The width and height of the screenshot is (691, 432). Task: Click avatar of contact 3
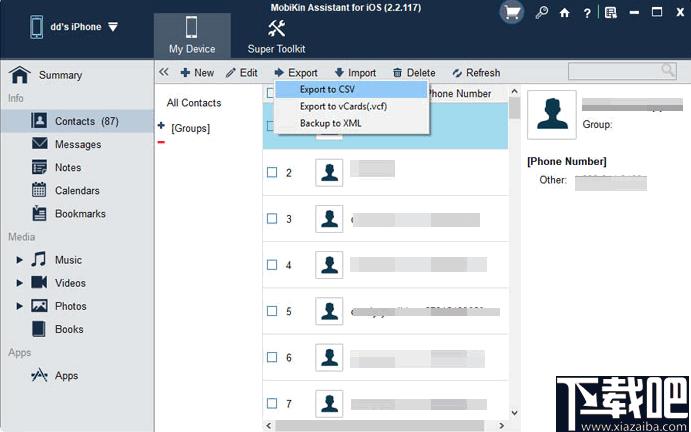[329, 219]
